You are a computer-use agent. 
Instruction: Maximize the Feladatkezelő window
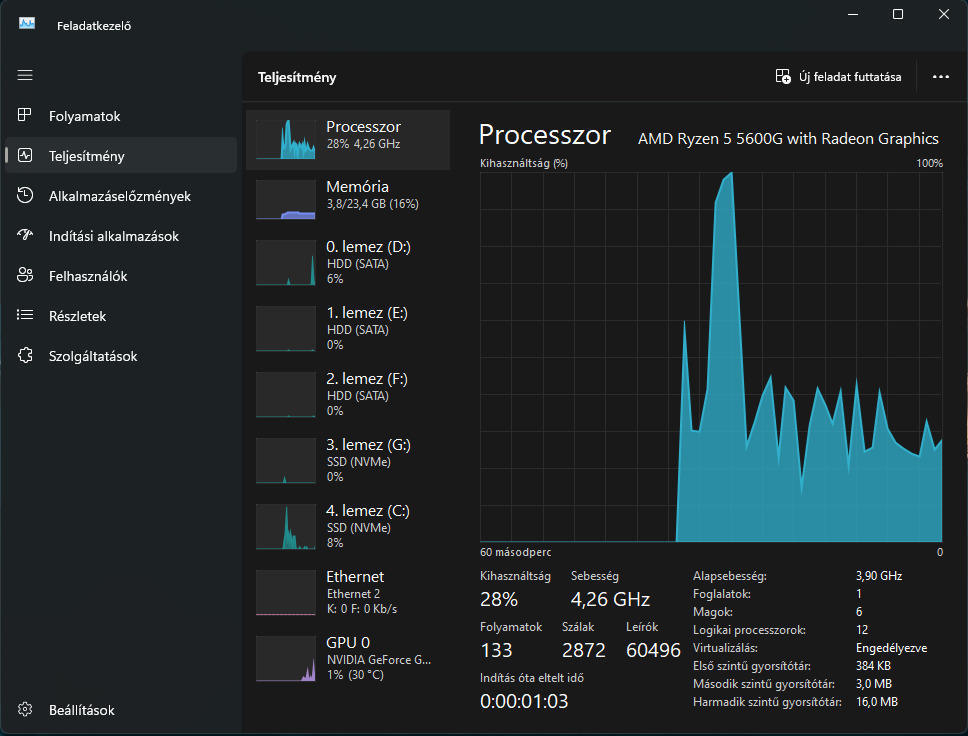pos(898,14)
